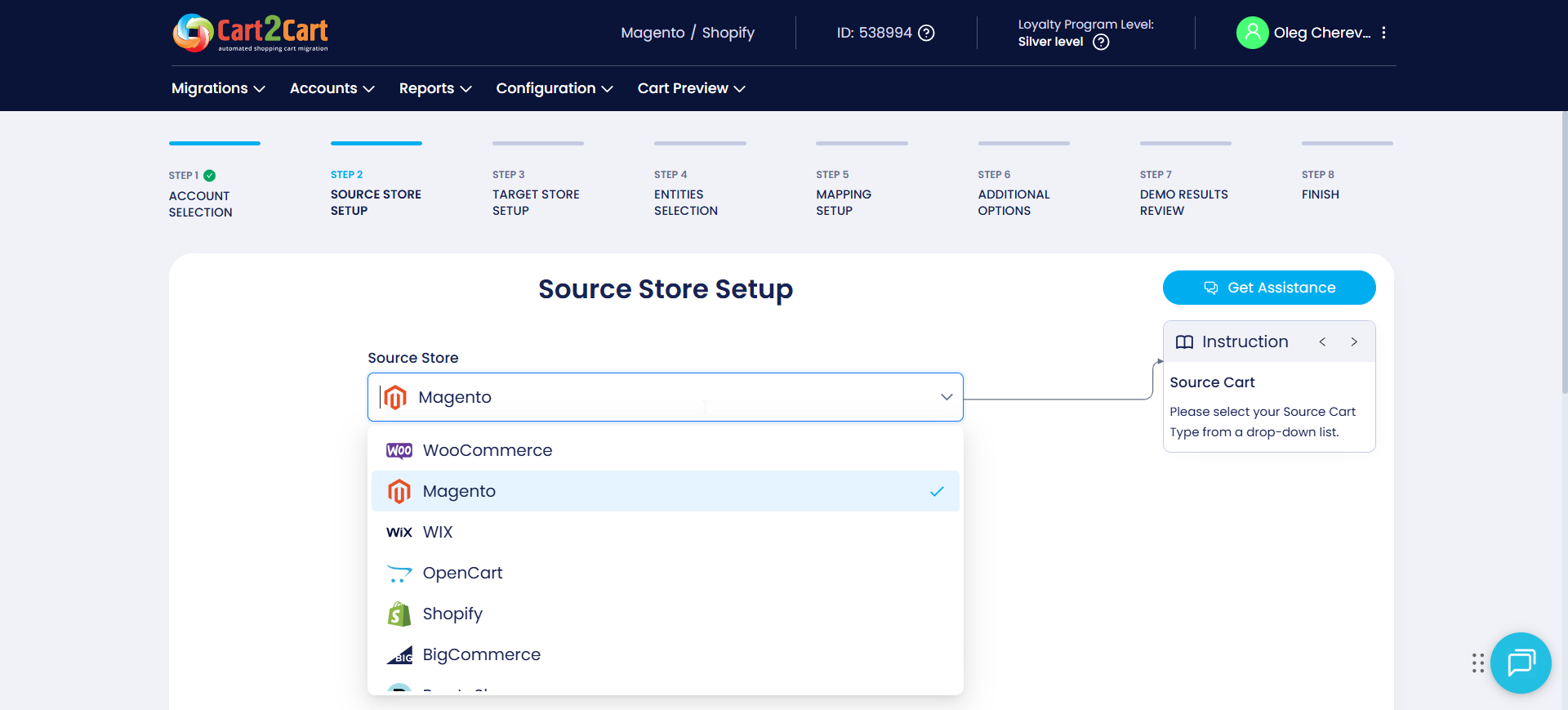Expand the Accounts menu

[x=332, y=88]
